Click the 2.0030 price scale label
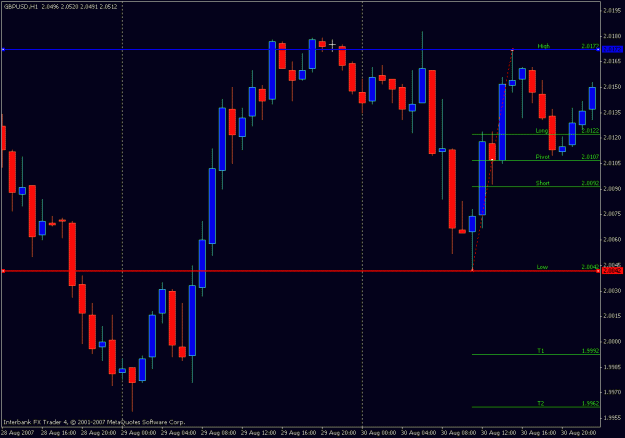This screenshot has height=438, width=625. 613,291
